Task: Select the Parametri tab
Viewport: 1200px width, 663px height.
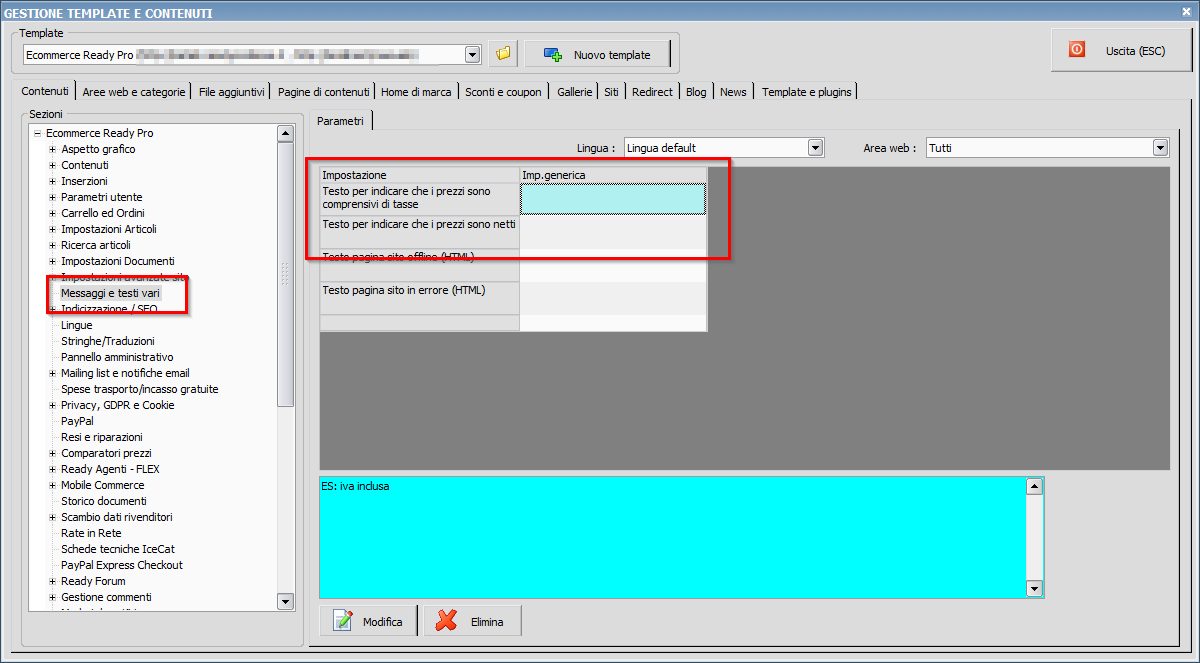Action: [340, 120]
